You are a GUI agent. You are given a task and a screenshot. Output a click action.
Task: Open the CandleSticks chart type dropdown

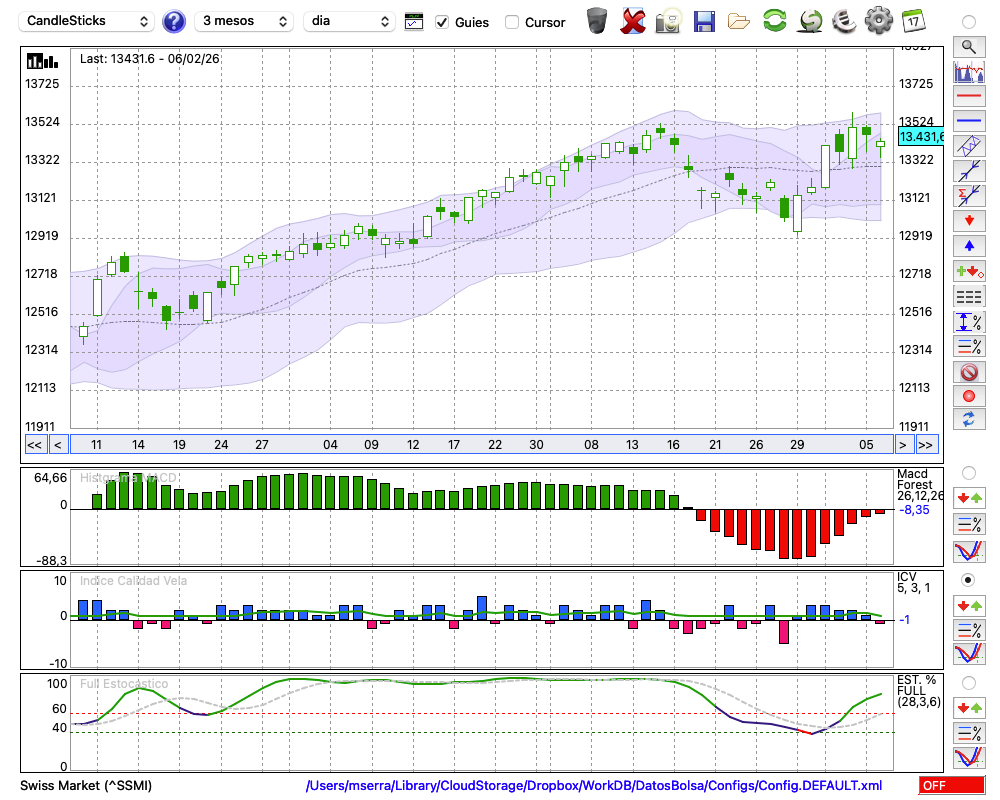tap(88, 21)
